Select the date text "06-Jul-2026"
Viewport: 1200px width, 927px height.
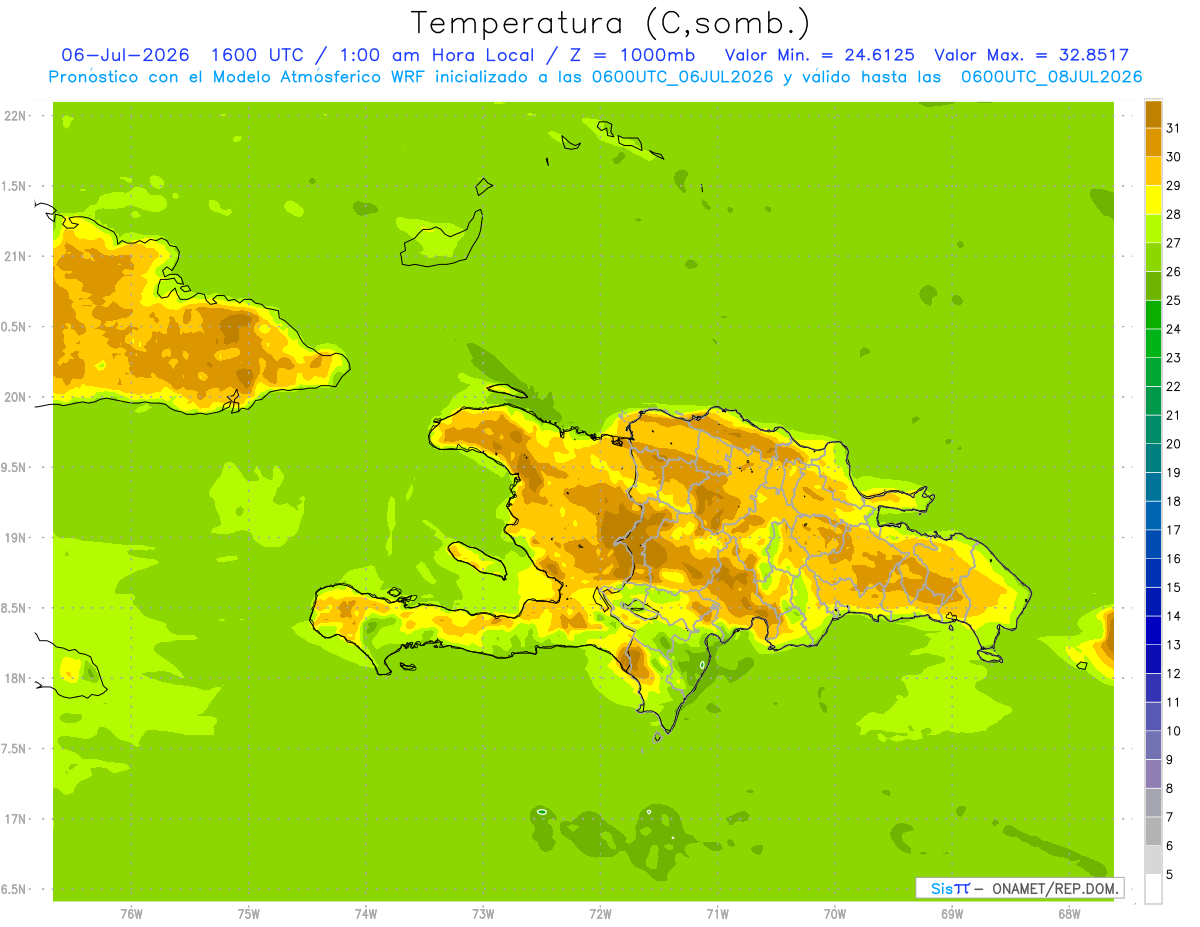point(125,55)
